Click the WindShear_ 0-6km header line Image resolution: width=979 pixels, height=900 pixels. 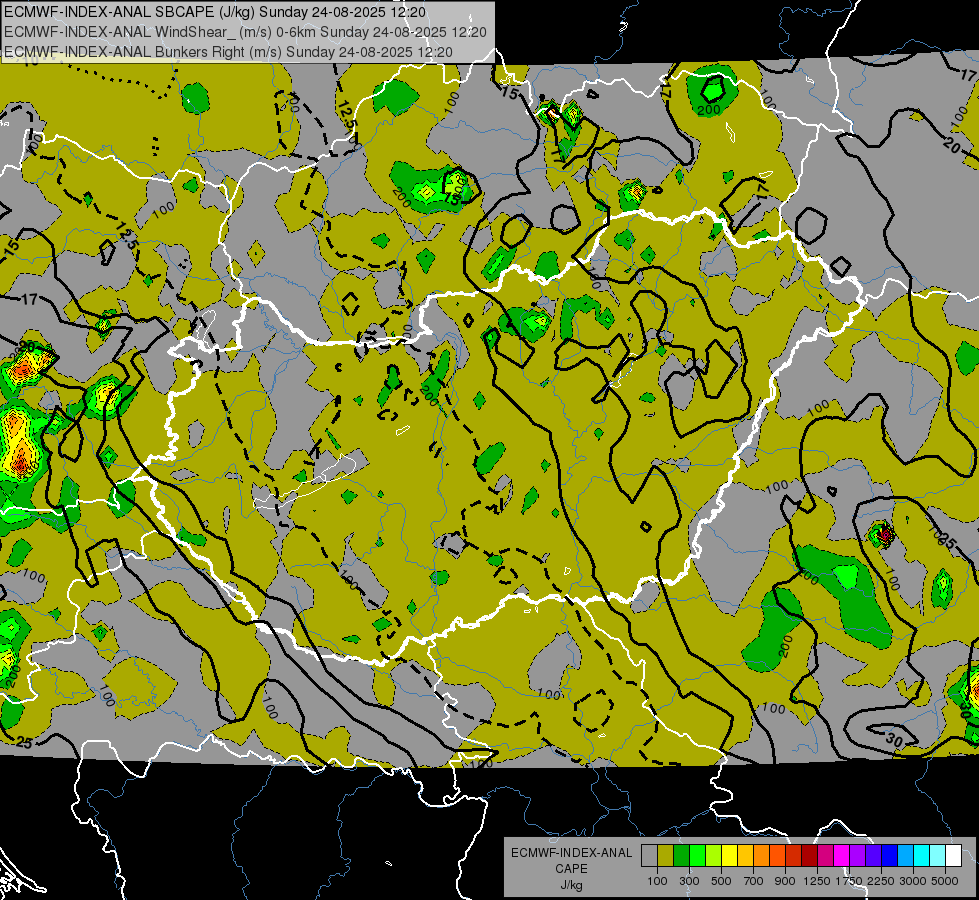pyautogui.click(x=245, y=32)
